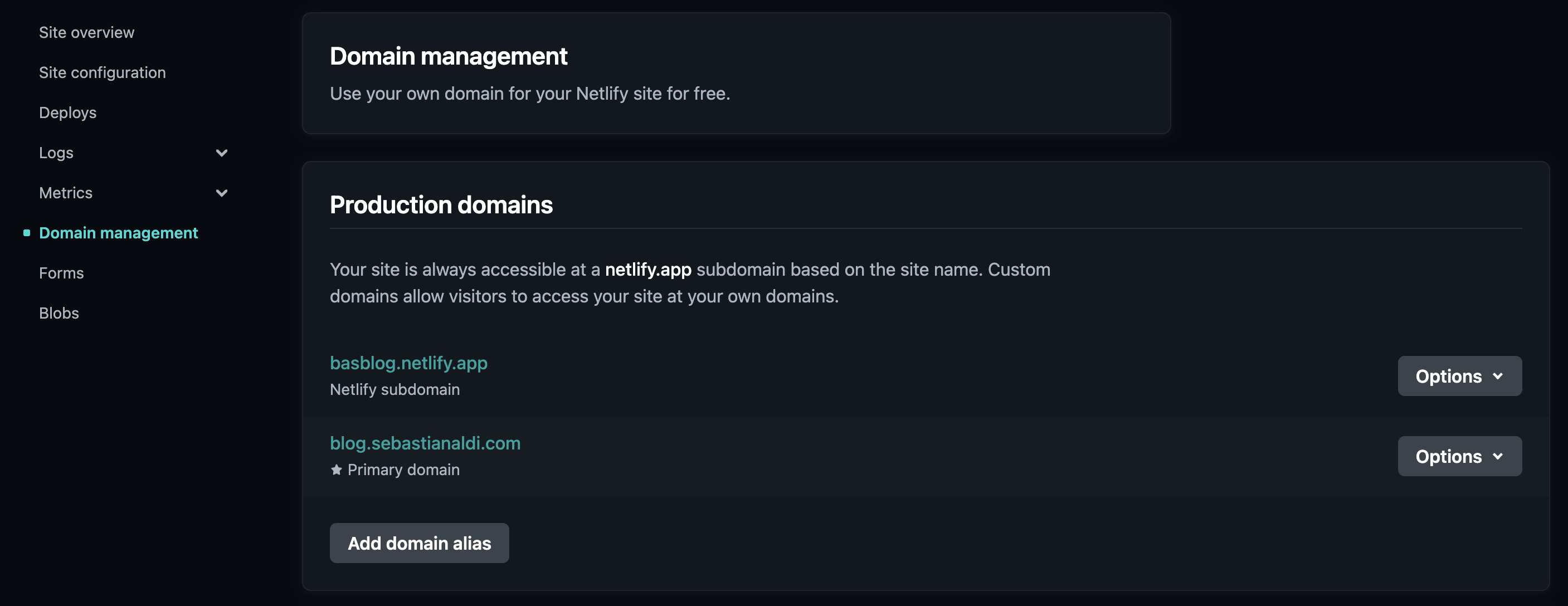Click the Netlify subdomain label
Viewport: 1568px width, 606px height.
coord(395,389)
